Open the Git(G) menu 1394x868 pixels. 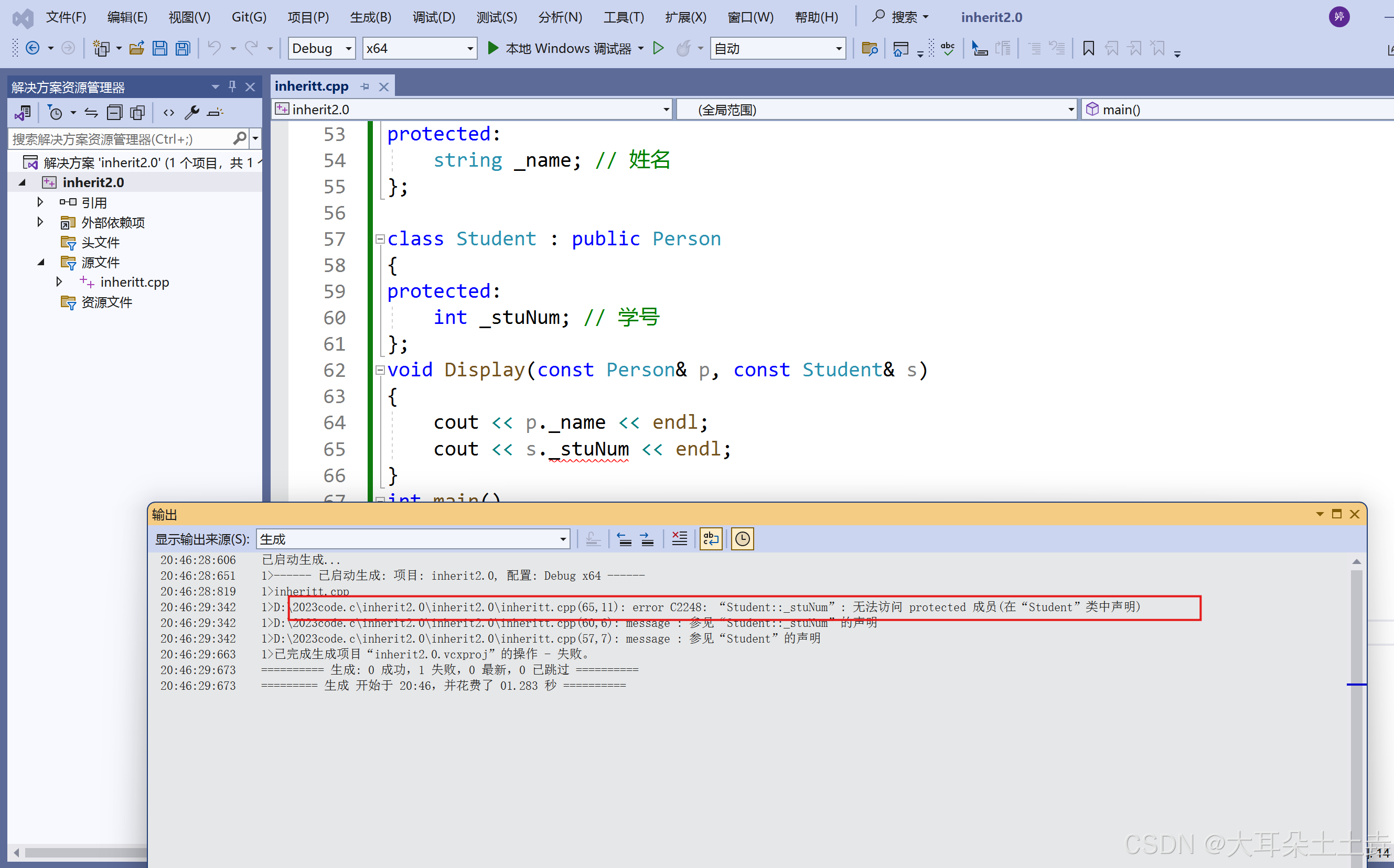[249, 17]
